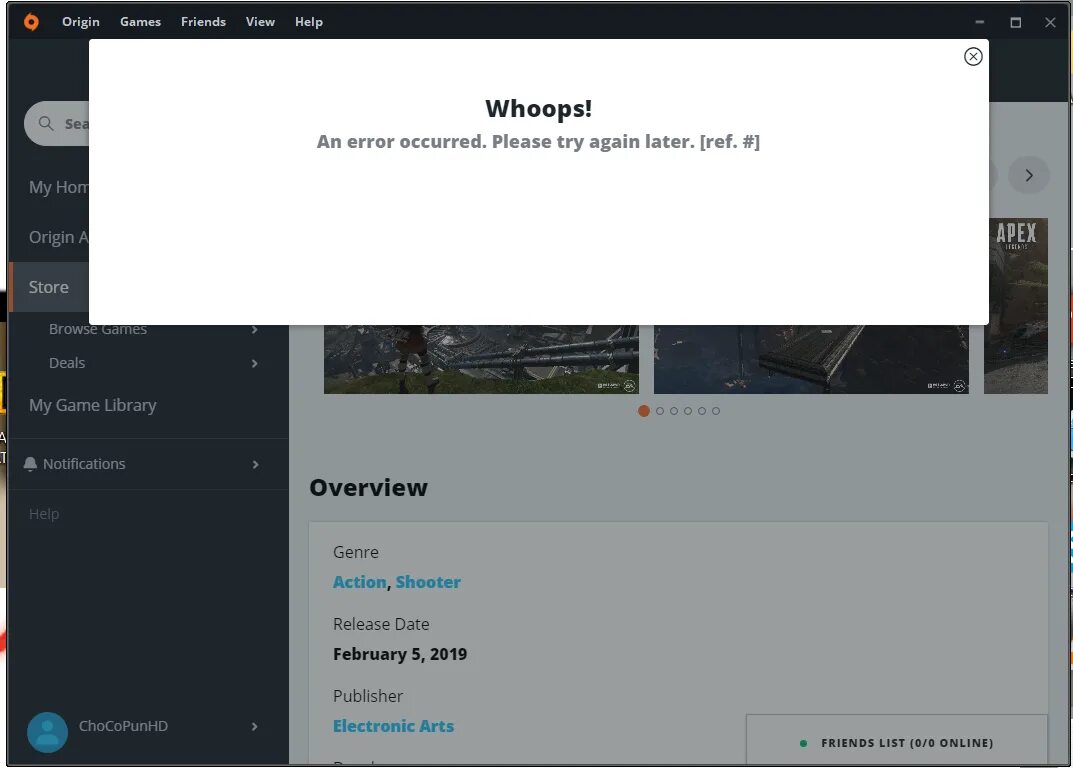Click the Origin logo icon

tap(31, 22)
